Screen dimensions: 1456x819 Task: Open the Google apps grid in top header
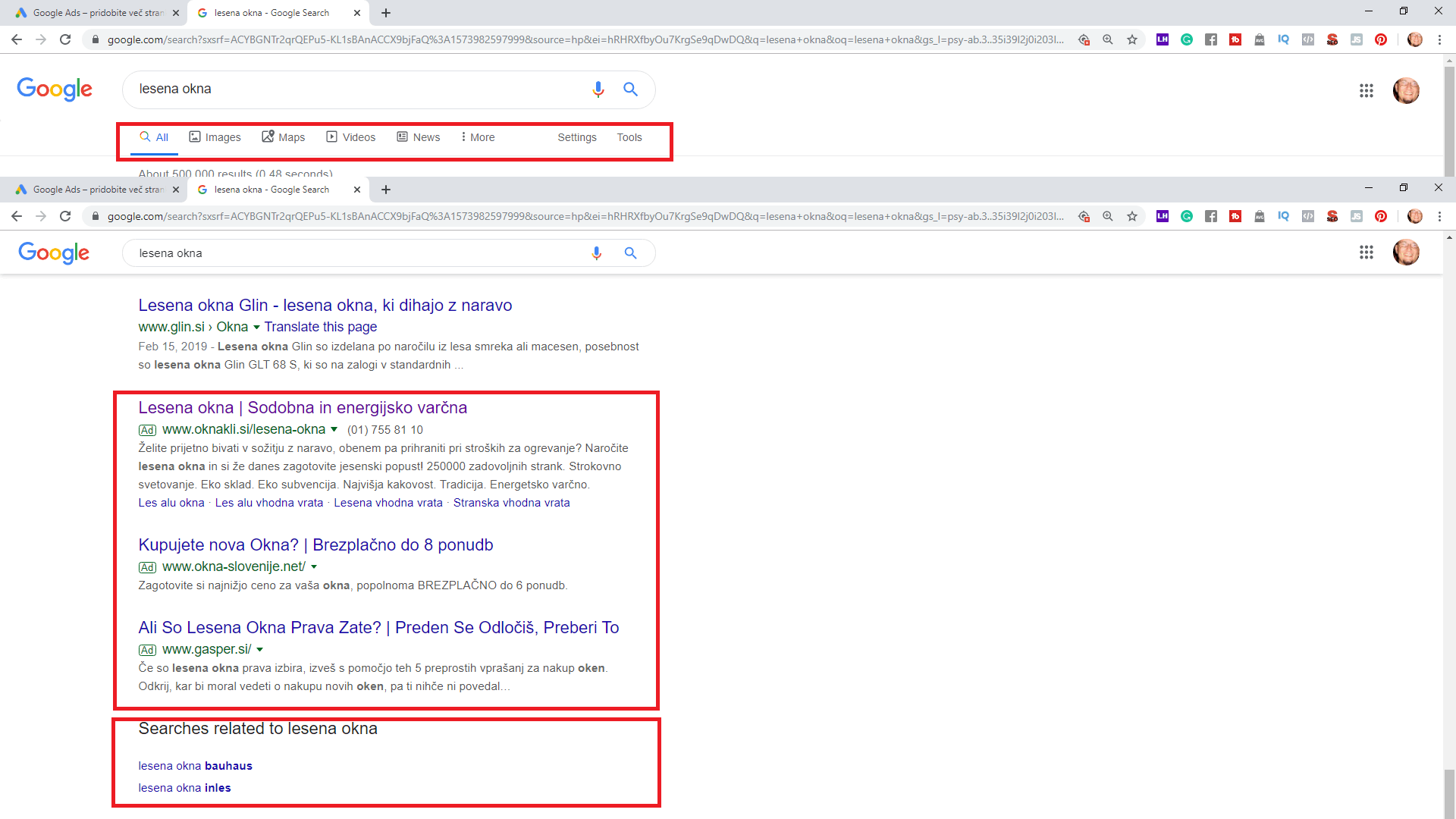point(1366,90)
